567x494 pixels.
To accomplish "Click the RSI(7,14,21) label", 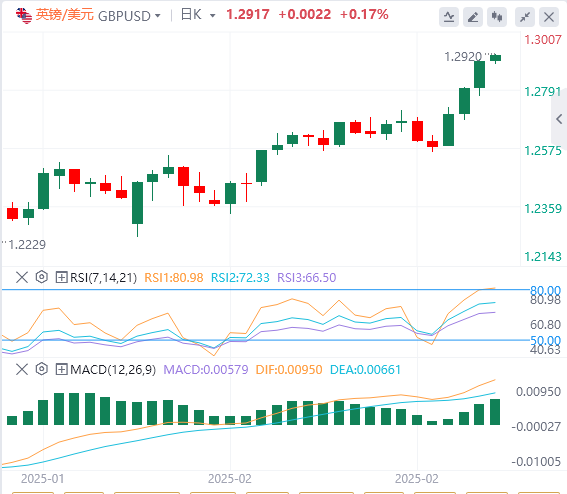I will click(x=103, y=278).
